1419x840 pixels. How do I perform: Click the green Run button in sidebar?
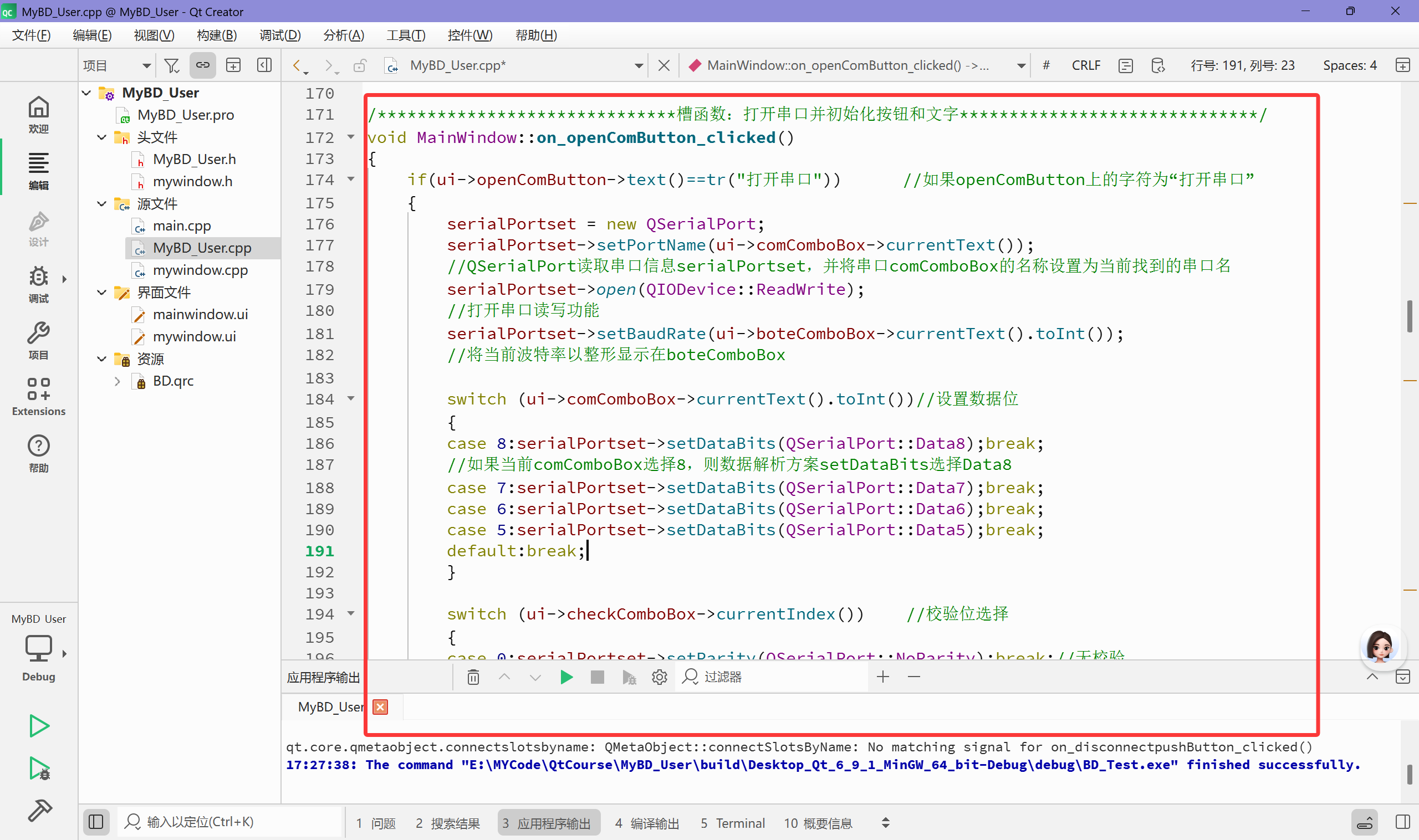38,726
